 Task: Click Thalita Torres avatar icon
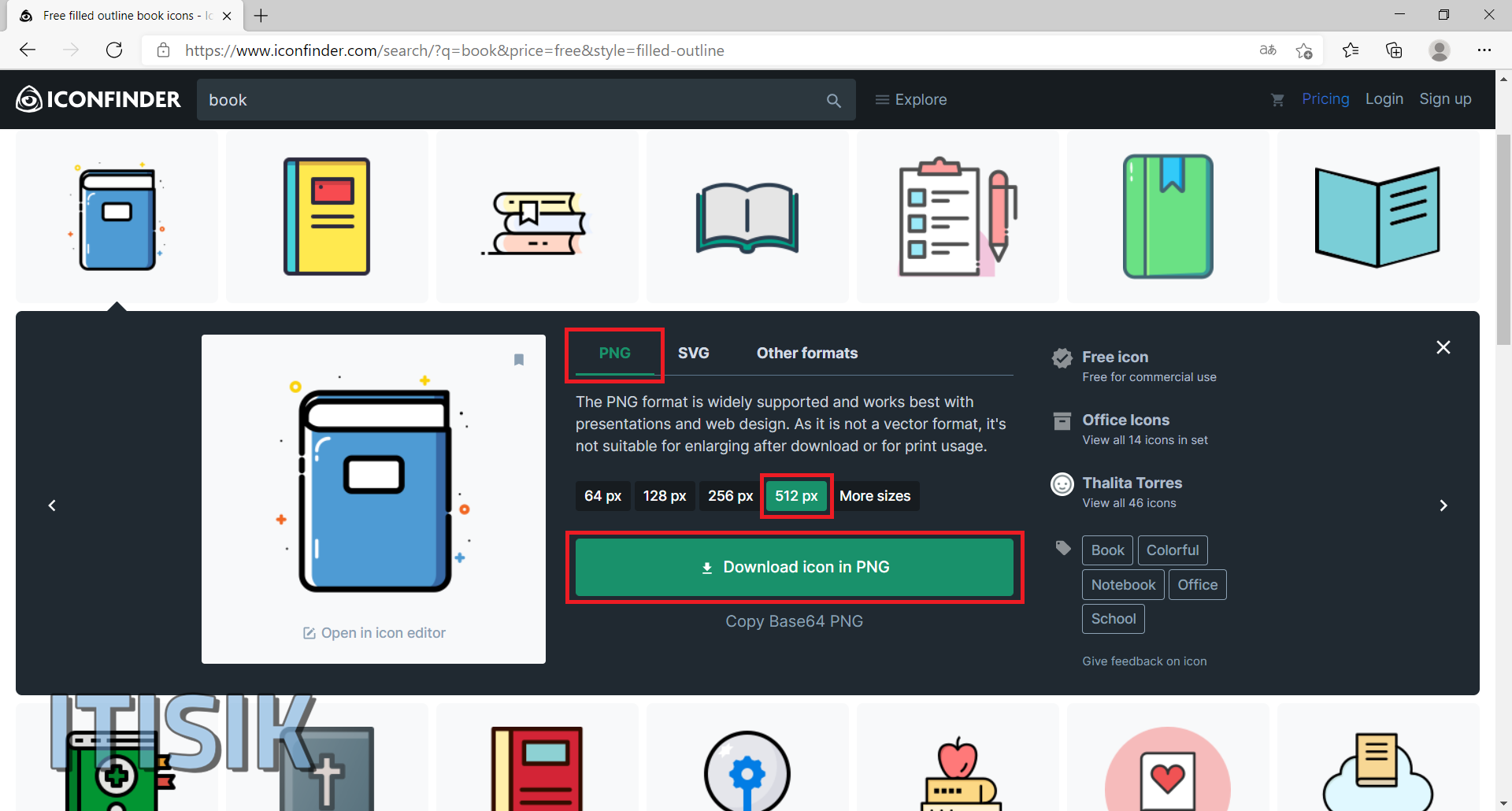click(x=1062, y=484)
